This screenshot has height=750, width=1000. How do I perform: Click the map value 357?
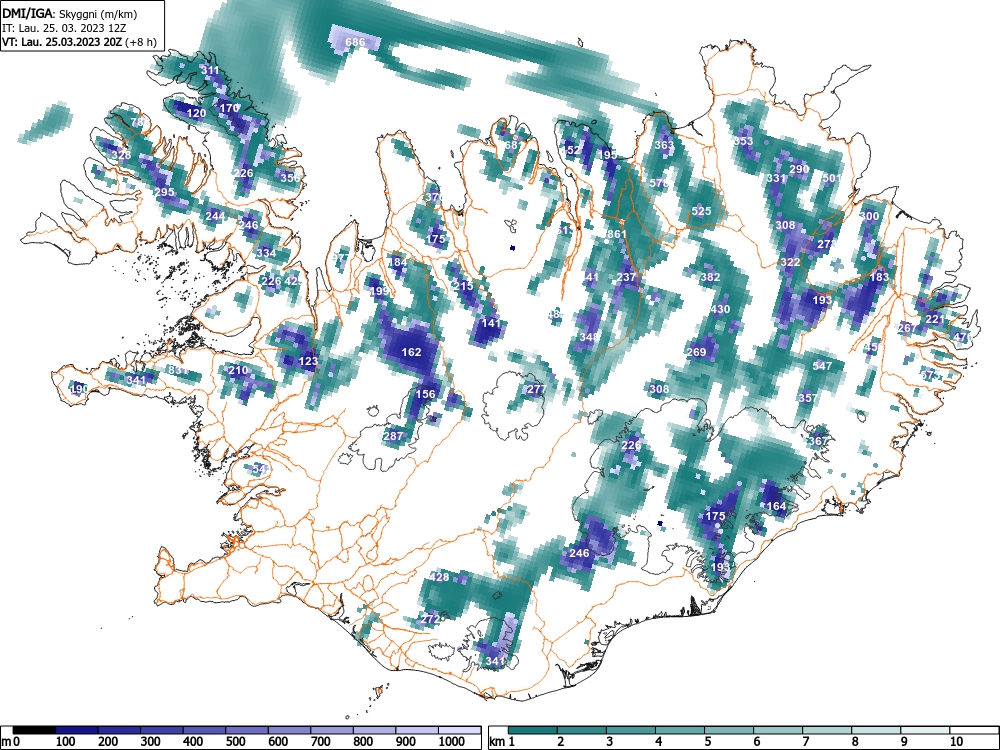(807, 398)
